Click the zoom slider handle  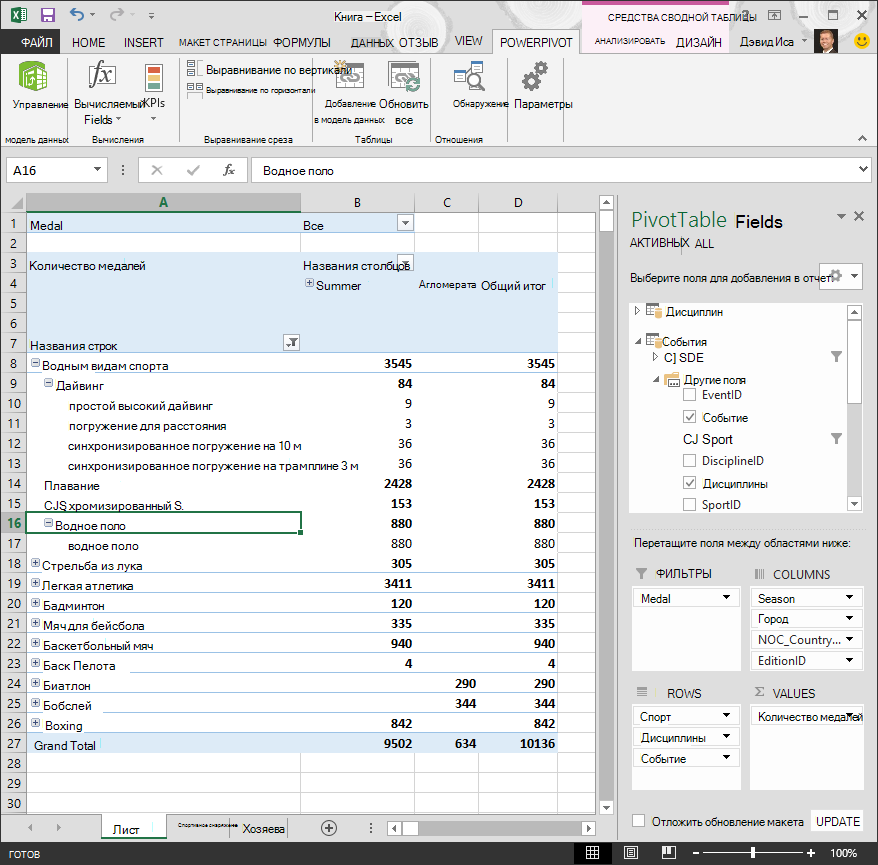(x=753, y=853)
